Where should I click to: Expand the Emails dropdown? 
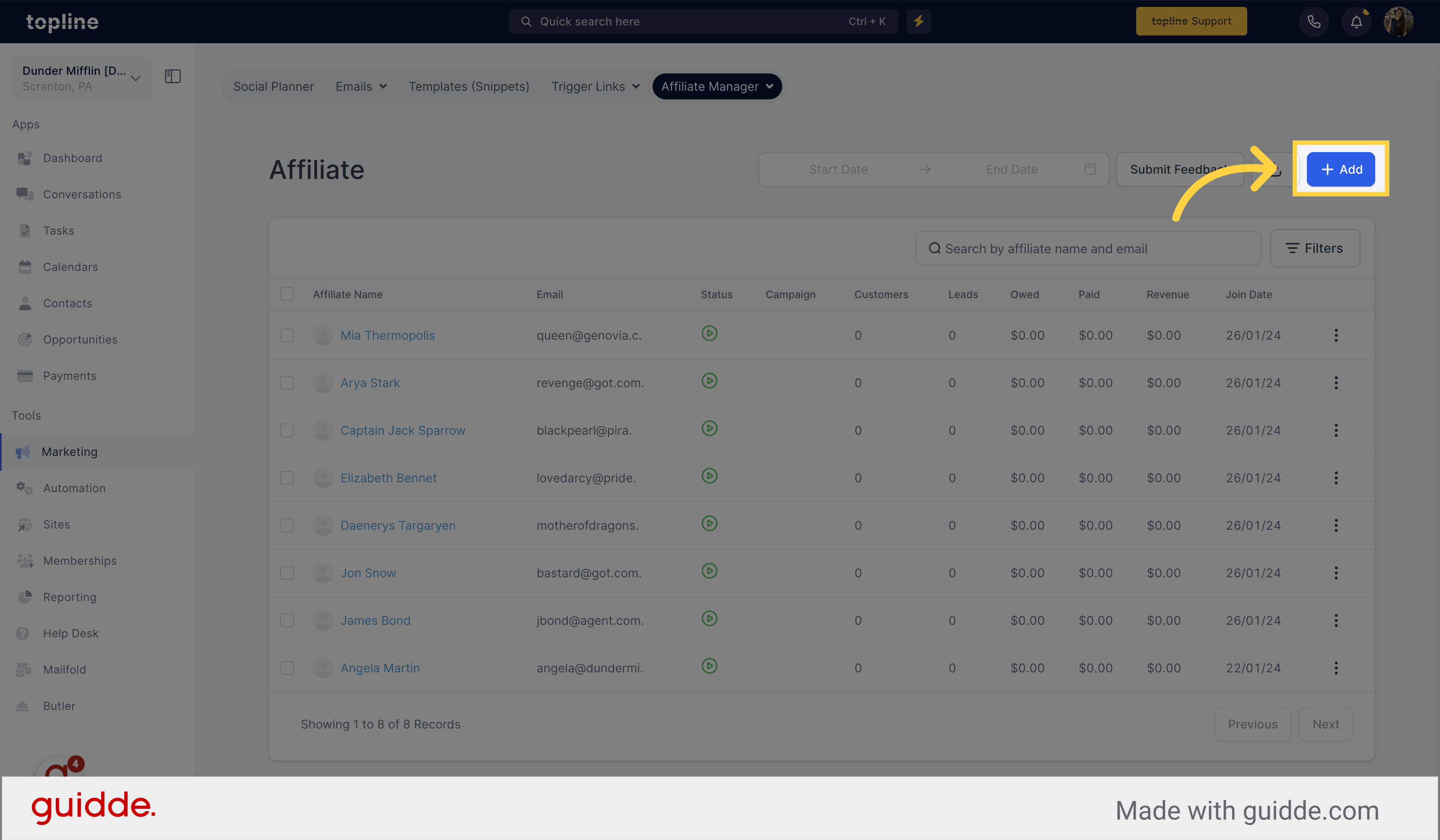pyautogui.click(x=361, y=87)
